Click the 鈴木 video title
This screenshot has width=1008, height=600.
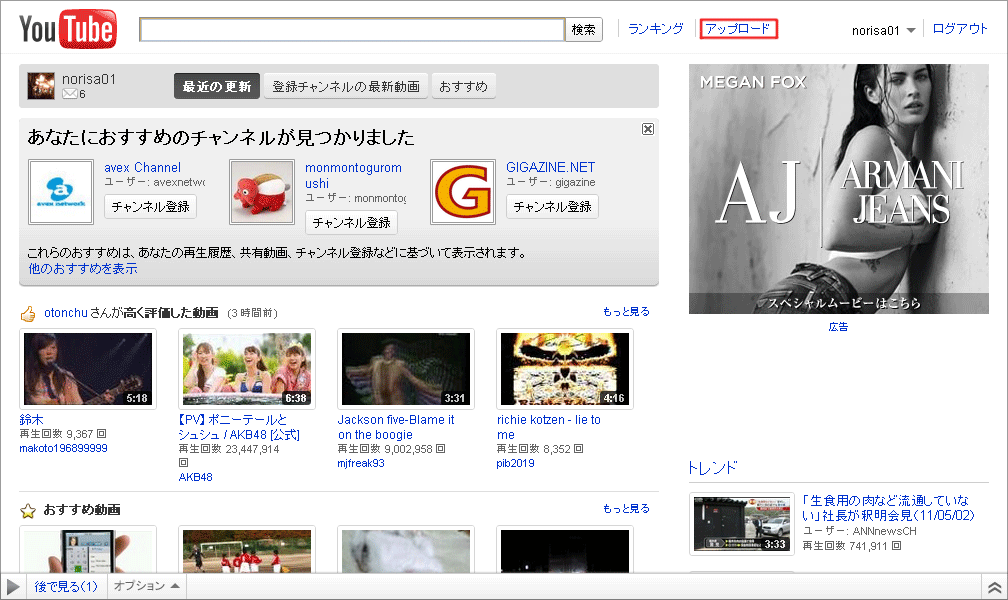(x=32, y=419)
